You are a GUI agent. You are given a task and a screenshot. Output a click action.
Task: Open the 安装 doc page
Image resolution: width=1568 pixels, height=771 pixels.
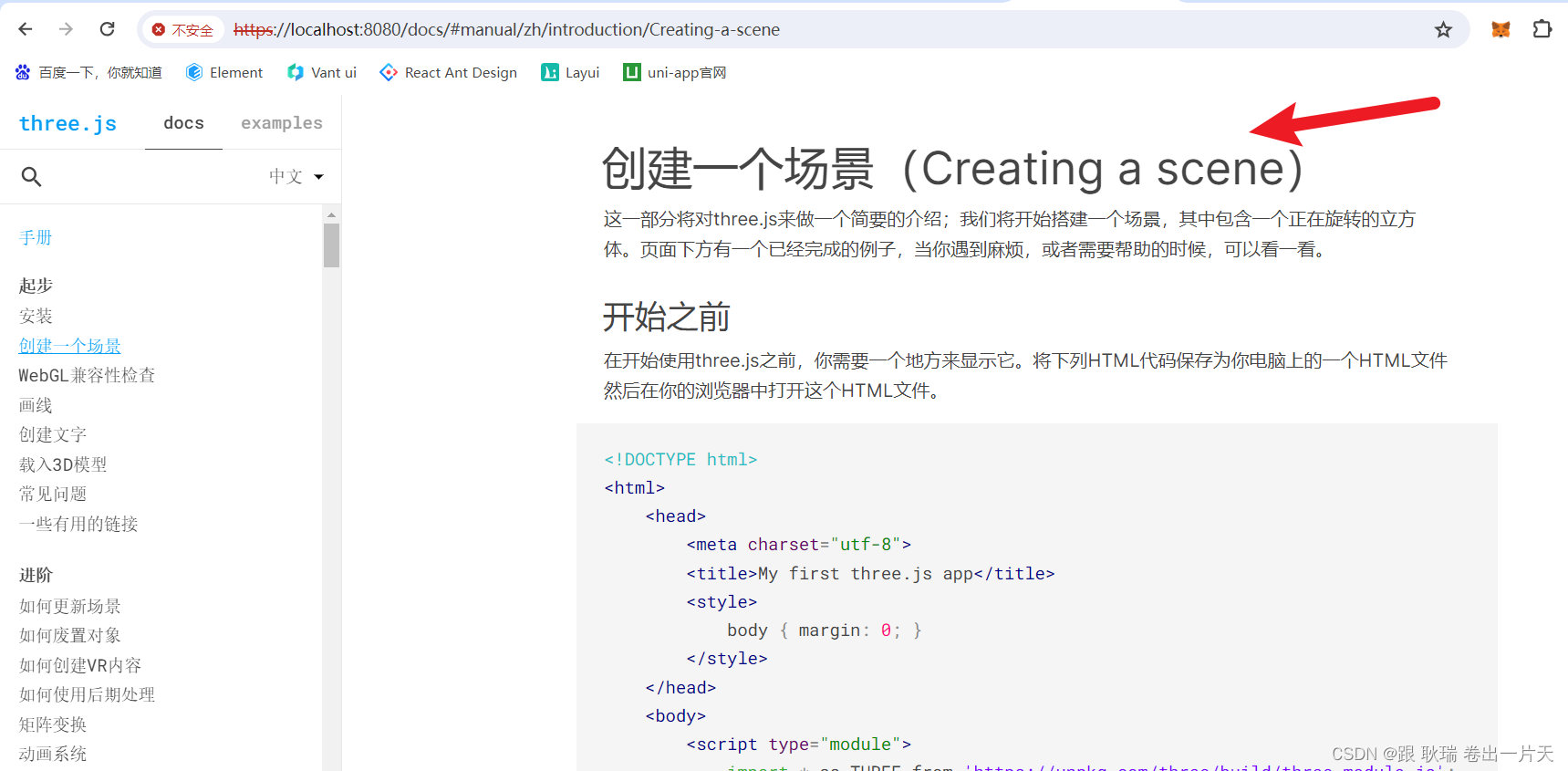(x=36, y=317)
